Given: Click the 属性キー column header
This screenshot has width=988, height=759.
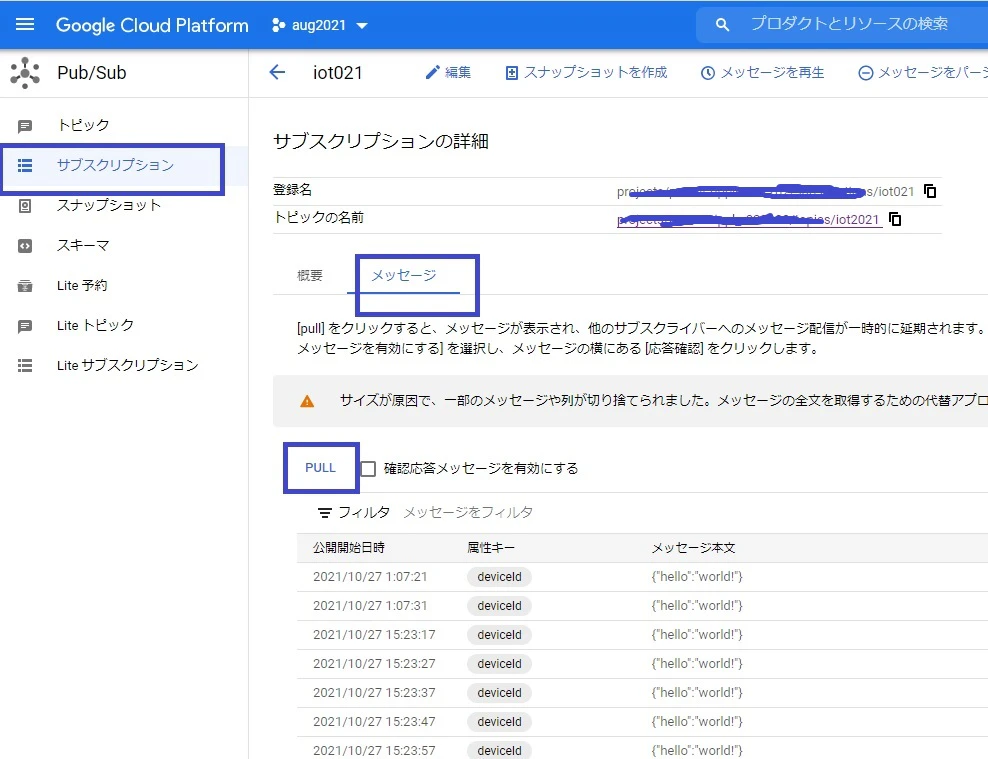Looking at the screenshot, I should tap(491, 548).
